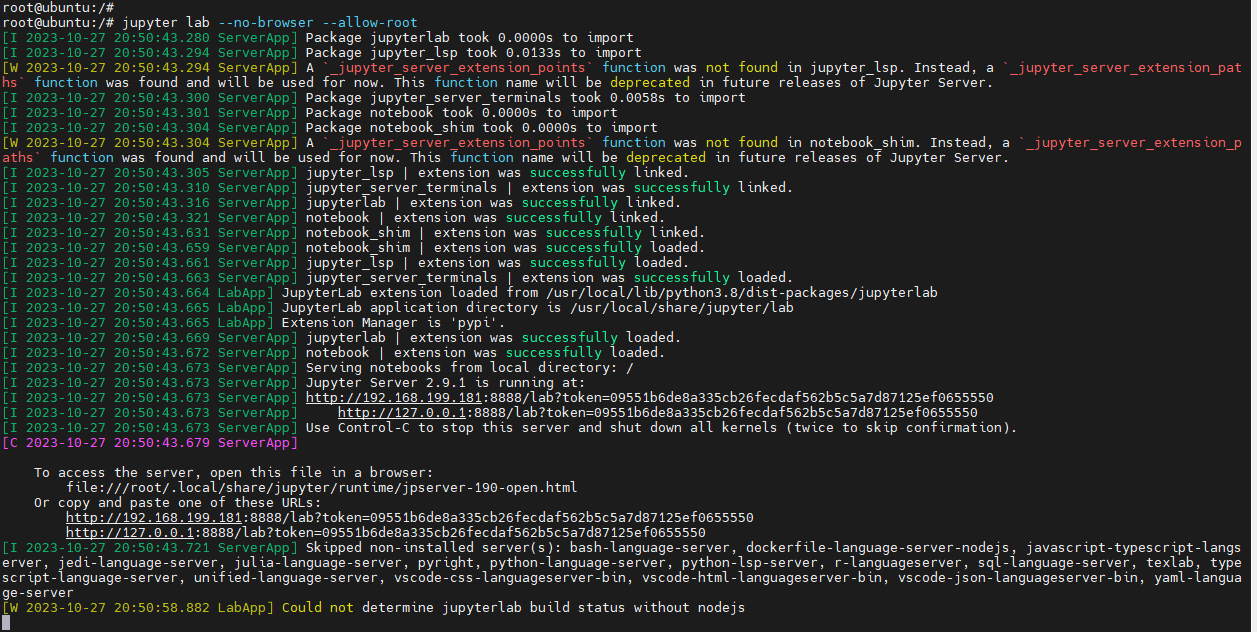Click 'Package notebook_shim took 0.0000s to import'
The height and width of the screenshot is (632, 1257).
[x=481, y=127]
